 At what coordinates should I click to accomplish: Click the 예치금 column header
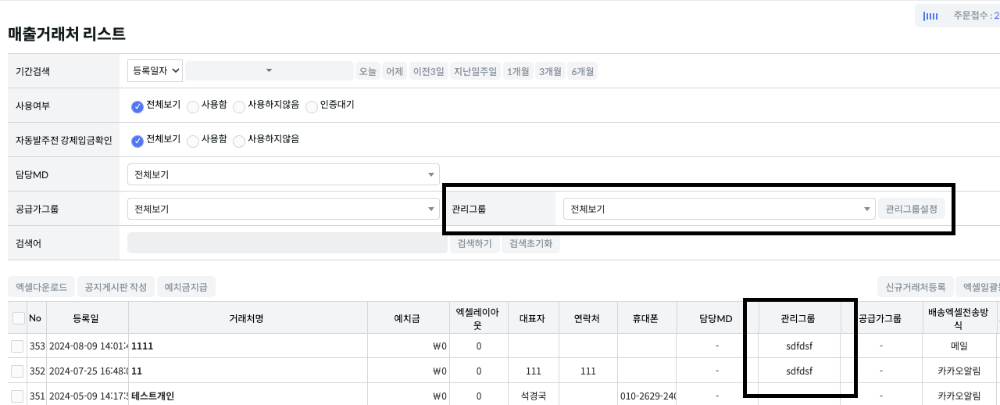[x=408, y=318]
